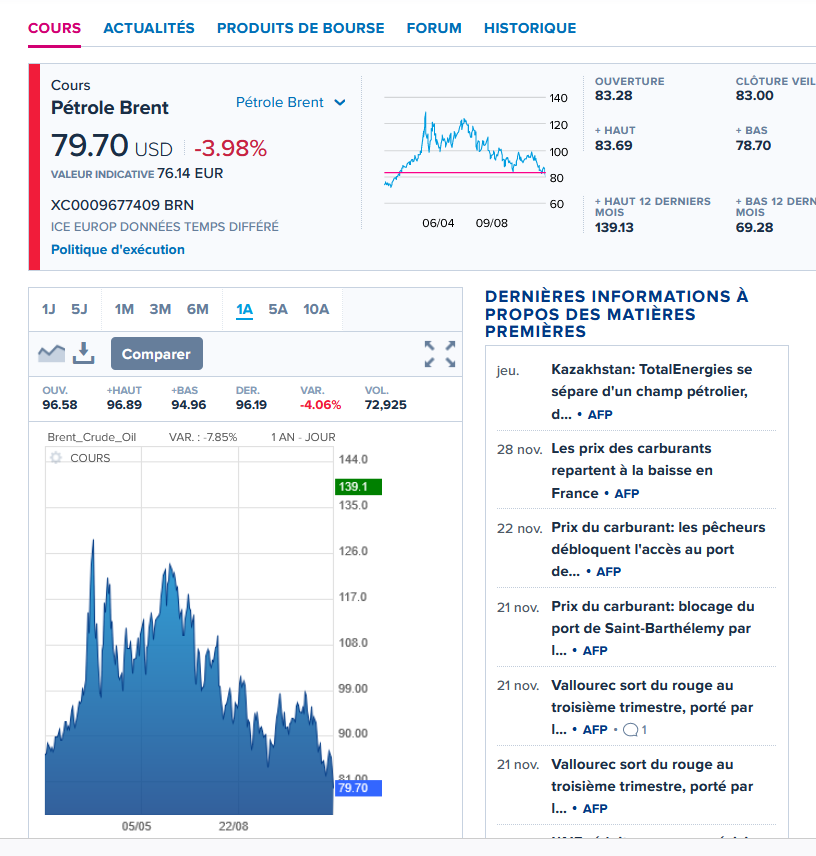Open the FORUM tab
Viewport: 816px width, 856px height.
coord(434,28)
